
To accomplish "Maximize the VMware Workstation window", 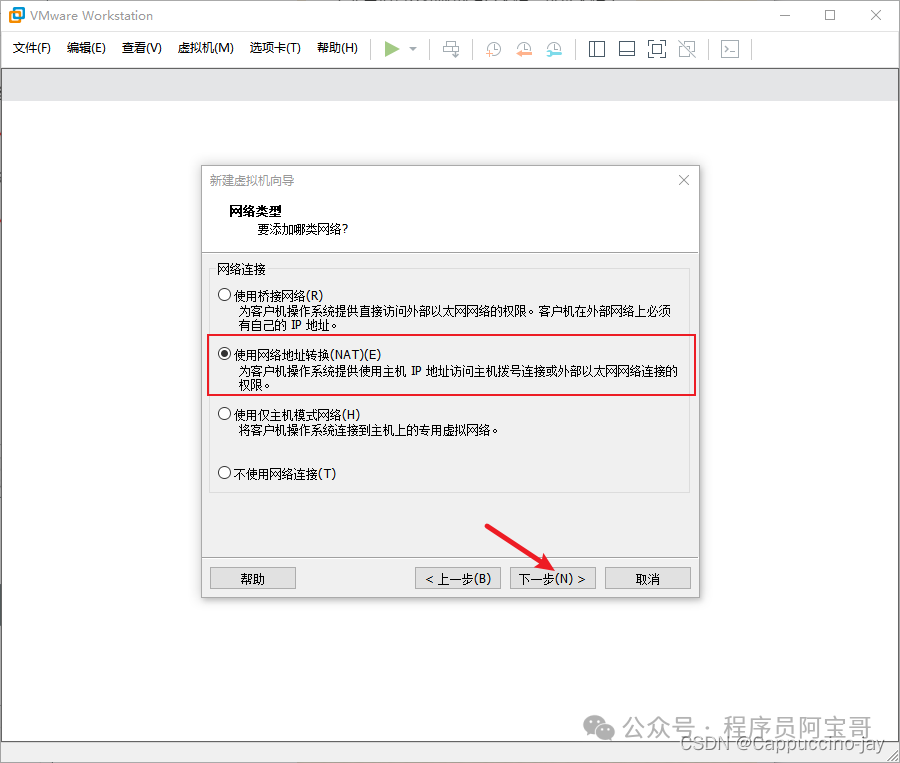I will pos(830,16).
